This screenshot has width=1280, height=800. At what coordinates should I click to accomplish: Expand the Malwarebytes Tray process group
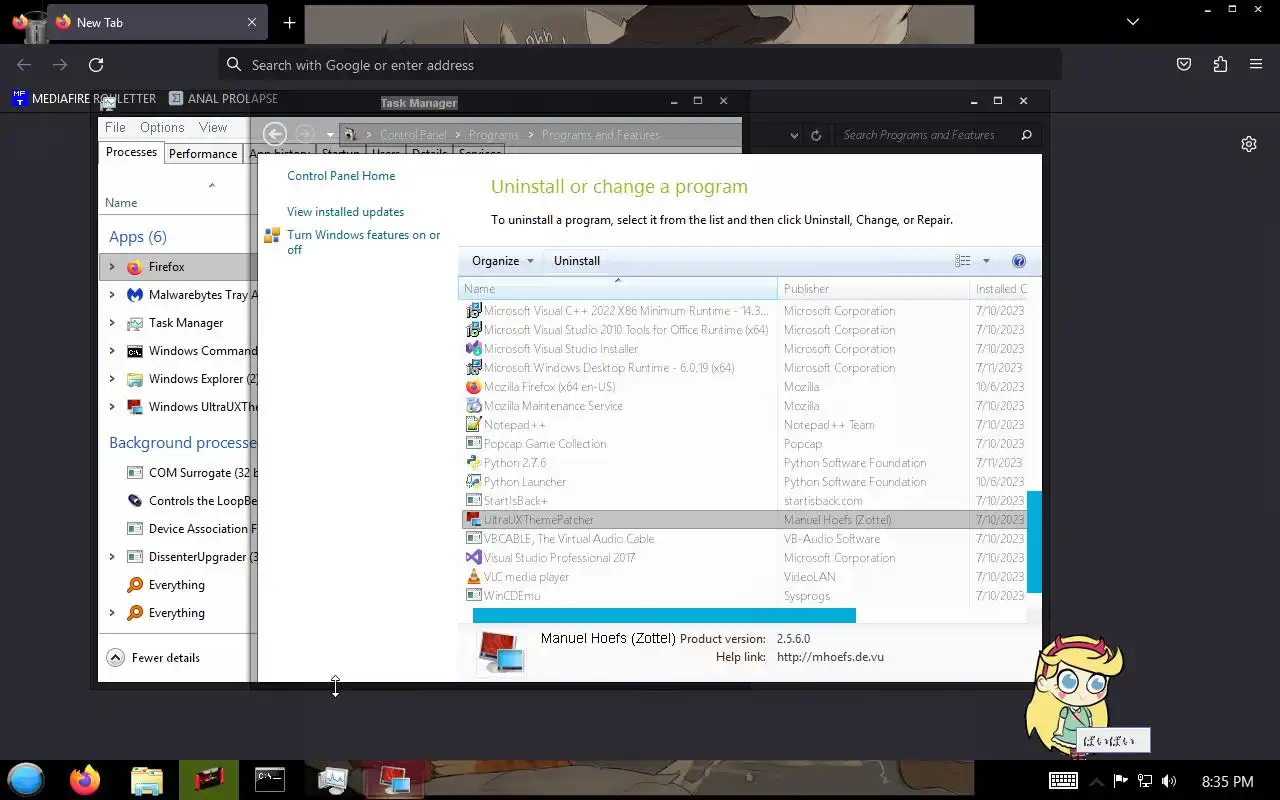[112, 295]
